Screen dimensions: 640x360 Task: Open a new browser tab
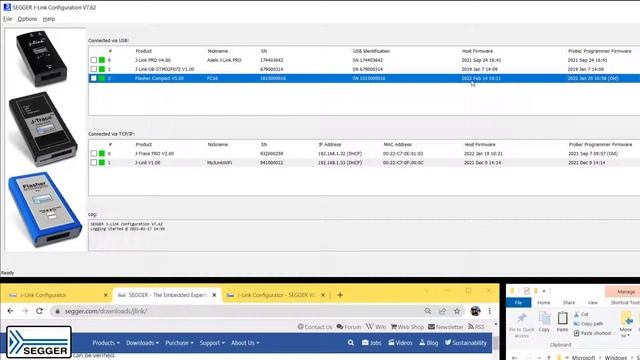point(340,295)
